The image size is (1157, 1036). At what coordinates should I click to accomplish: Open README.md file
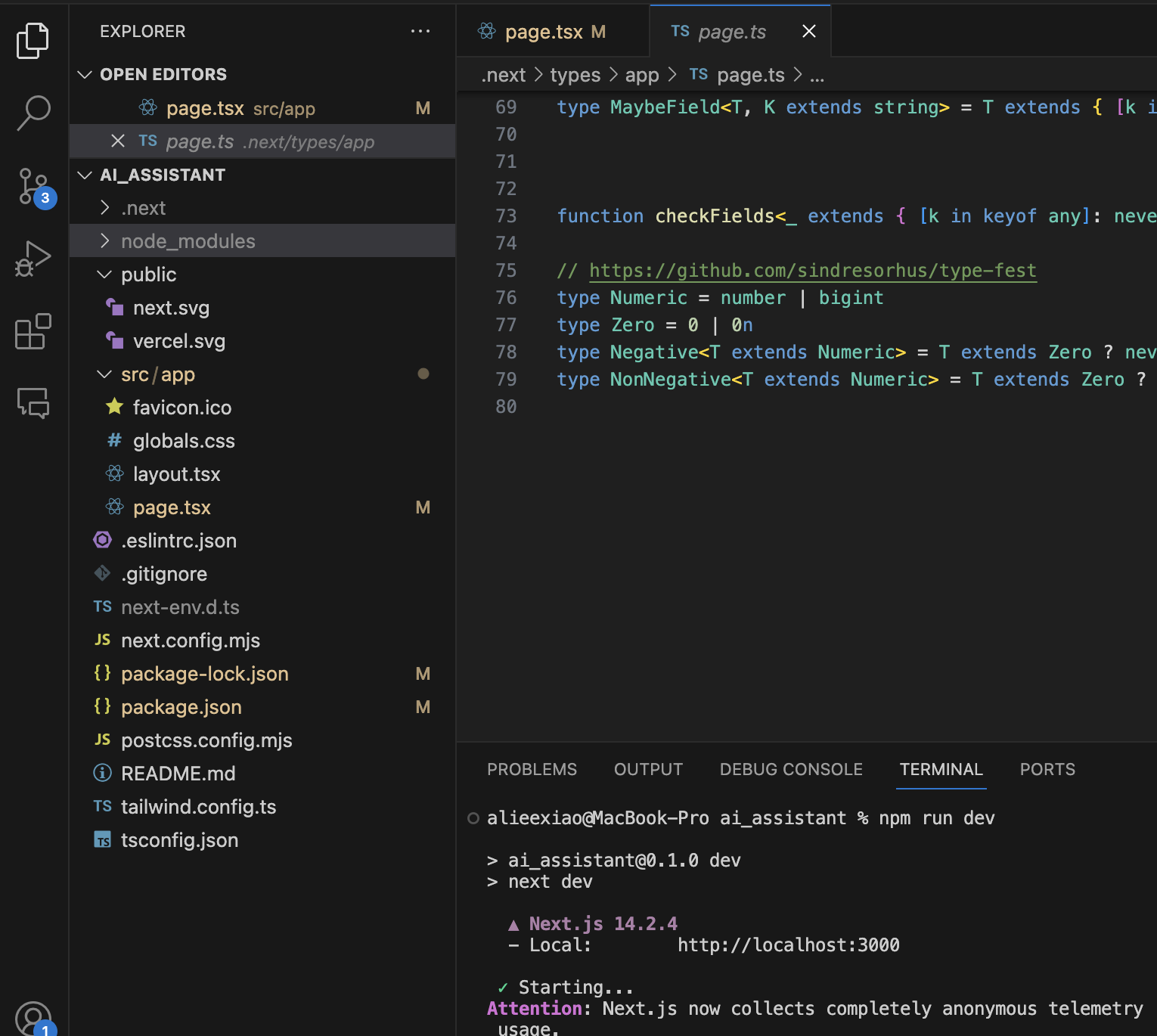coord(262,774)
